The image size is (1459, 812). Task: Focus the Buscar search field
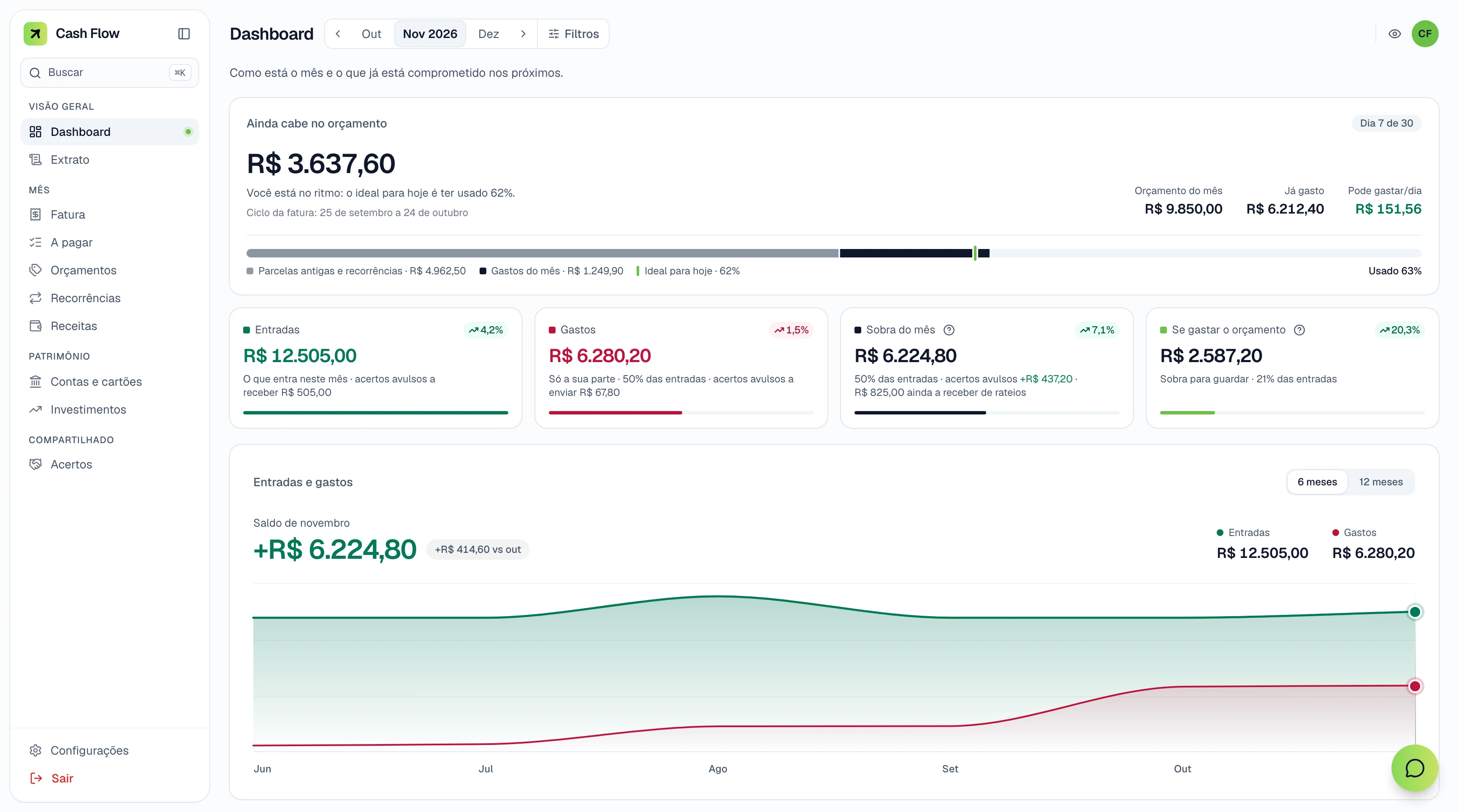110,73
